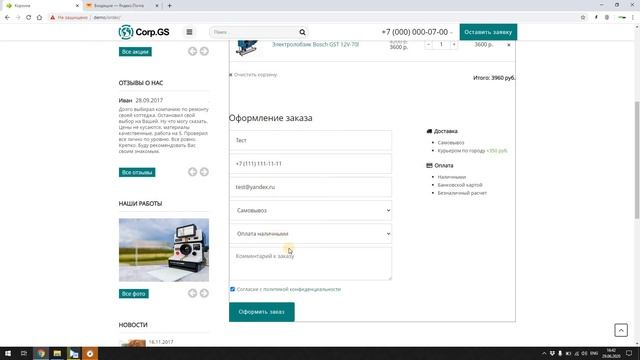640x360 pixels.
Task: Previous arrow next to Все фото
Action: [x=192, y=293]
